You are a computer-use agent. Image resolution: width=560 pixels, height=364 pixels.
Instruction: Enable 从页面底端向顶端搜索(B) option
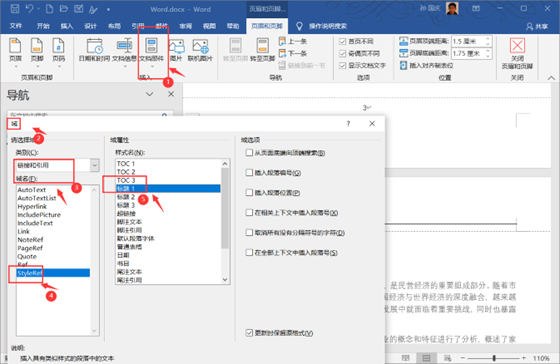tap(249, 153)
